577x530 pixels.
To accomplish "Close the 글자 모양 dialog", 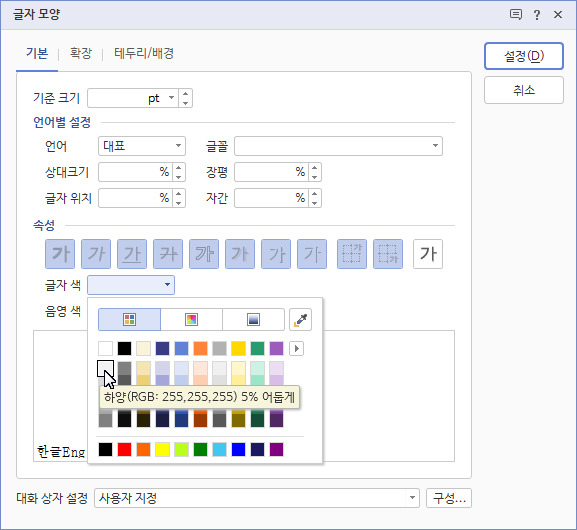I will (558, 15).
